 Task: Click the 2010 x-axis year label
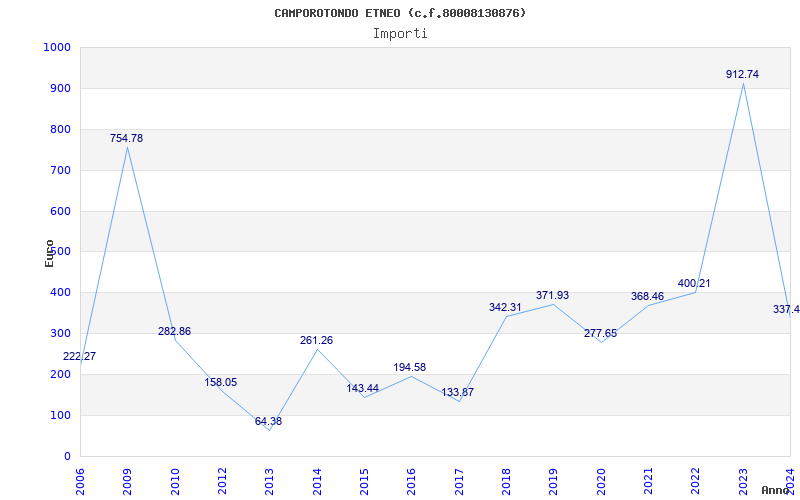pos(174,481)
